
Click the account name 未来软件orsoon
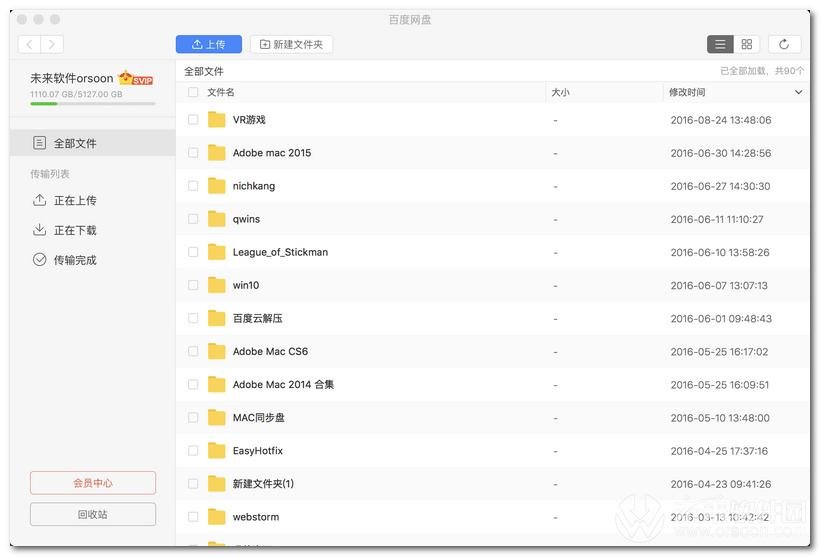coord(72,79)
